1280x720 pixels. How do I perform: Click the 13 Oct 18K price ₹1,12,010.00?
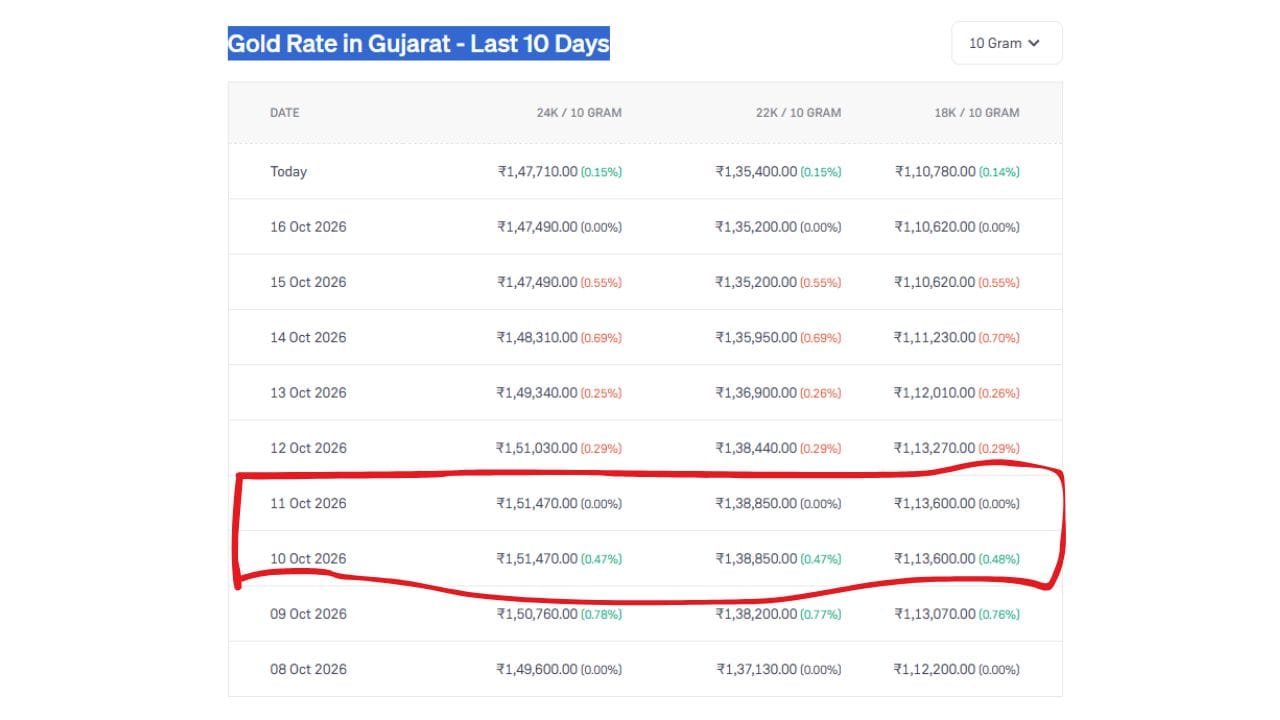935,393
